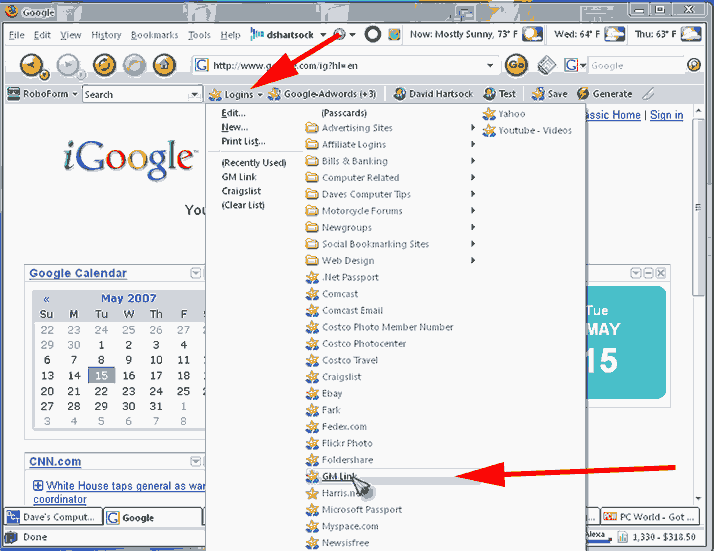
Task: Select the David Hartsock identity
Action: point(434,94)
